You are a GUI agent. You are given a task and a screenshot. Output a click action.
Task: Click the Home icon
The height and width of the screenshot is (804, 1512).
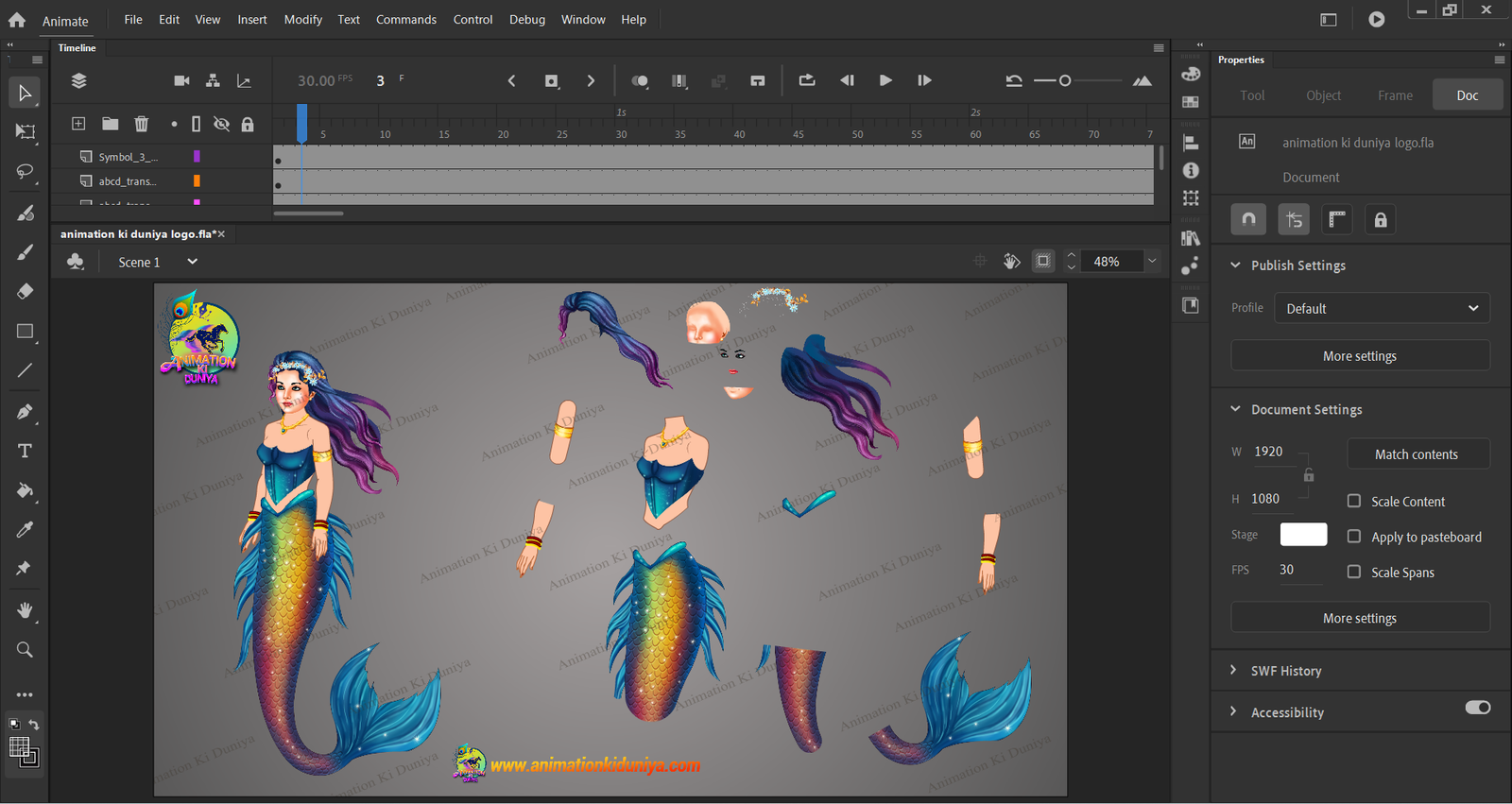[17, 19]
